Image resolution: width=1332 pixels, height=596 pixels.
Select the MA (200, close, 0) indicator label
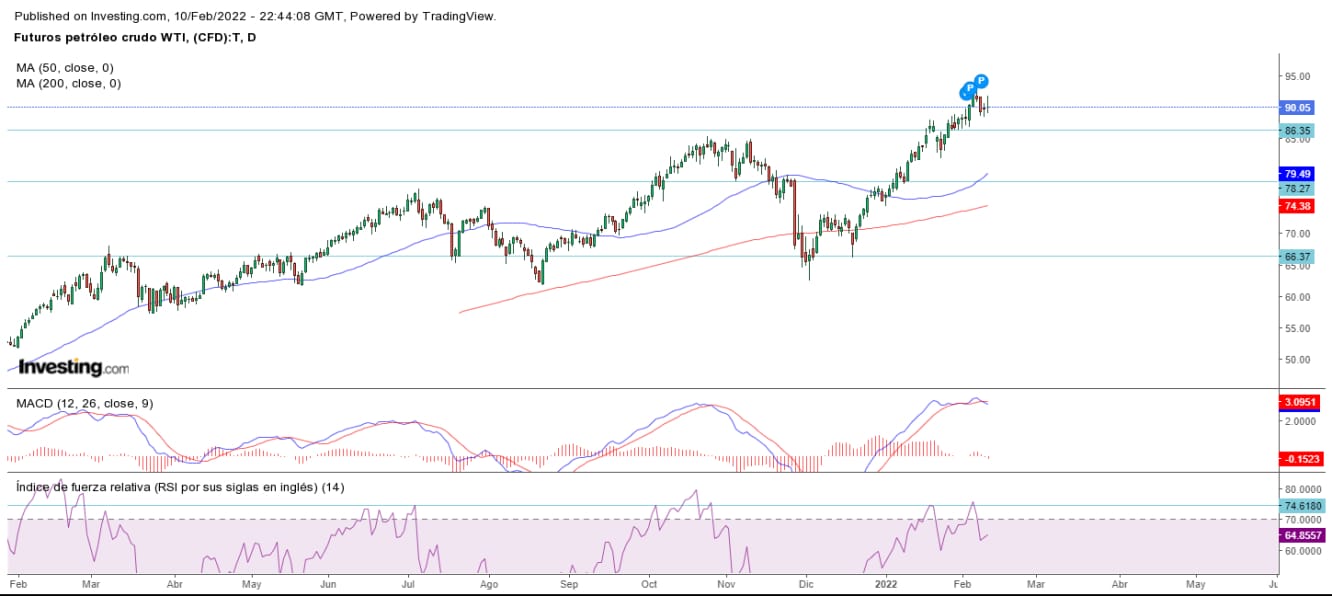click(x=68, y=84)
